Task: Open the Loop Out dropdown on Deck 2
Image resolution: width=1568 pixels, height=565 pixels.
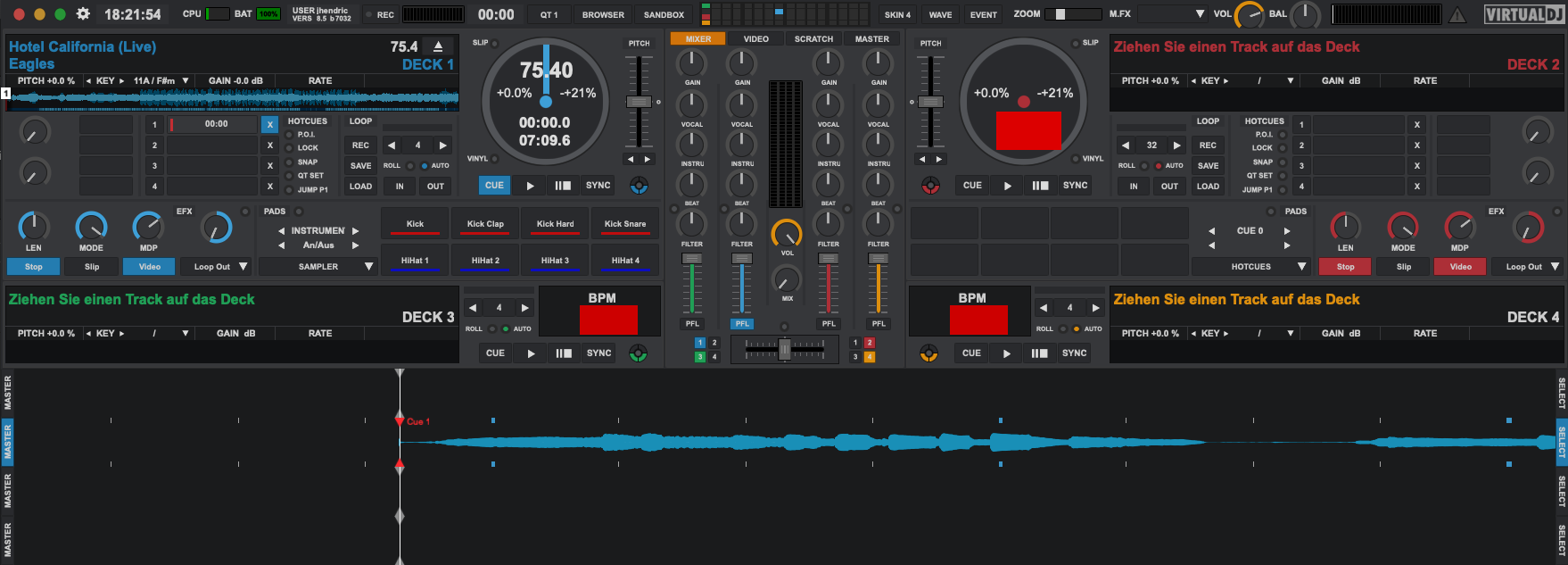Action: 1556,266
